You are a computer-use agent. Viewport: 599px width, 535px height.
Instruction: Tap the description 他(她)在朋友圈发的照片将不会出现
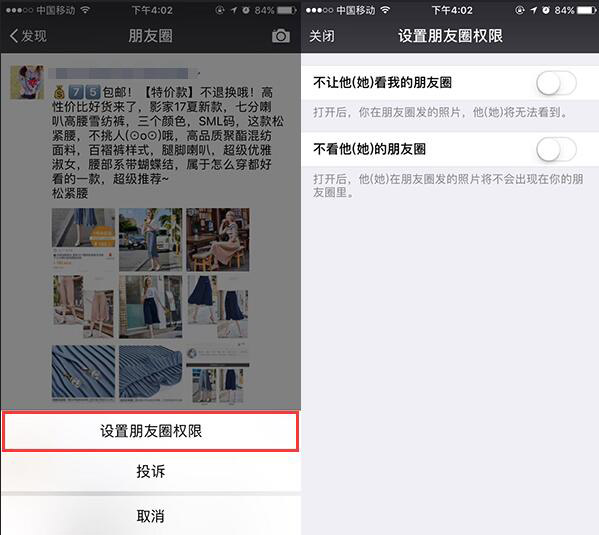[x=448, y=185]
